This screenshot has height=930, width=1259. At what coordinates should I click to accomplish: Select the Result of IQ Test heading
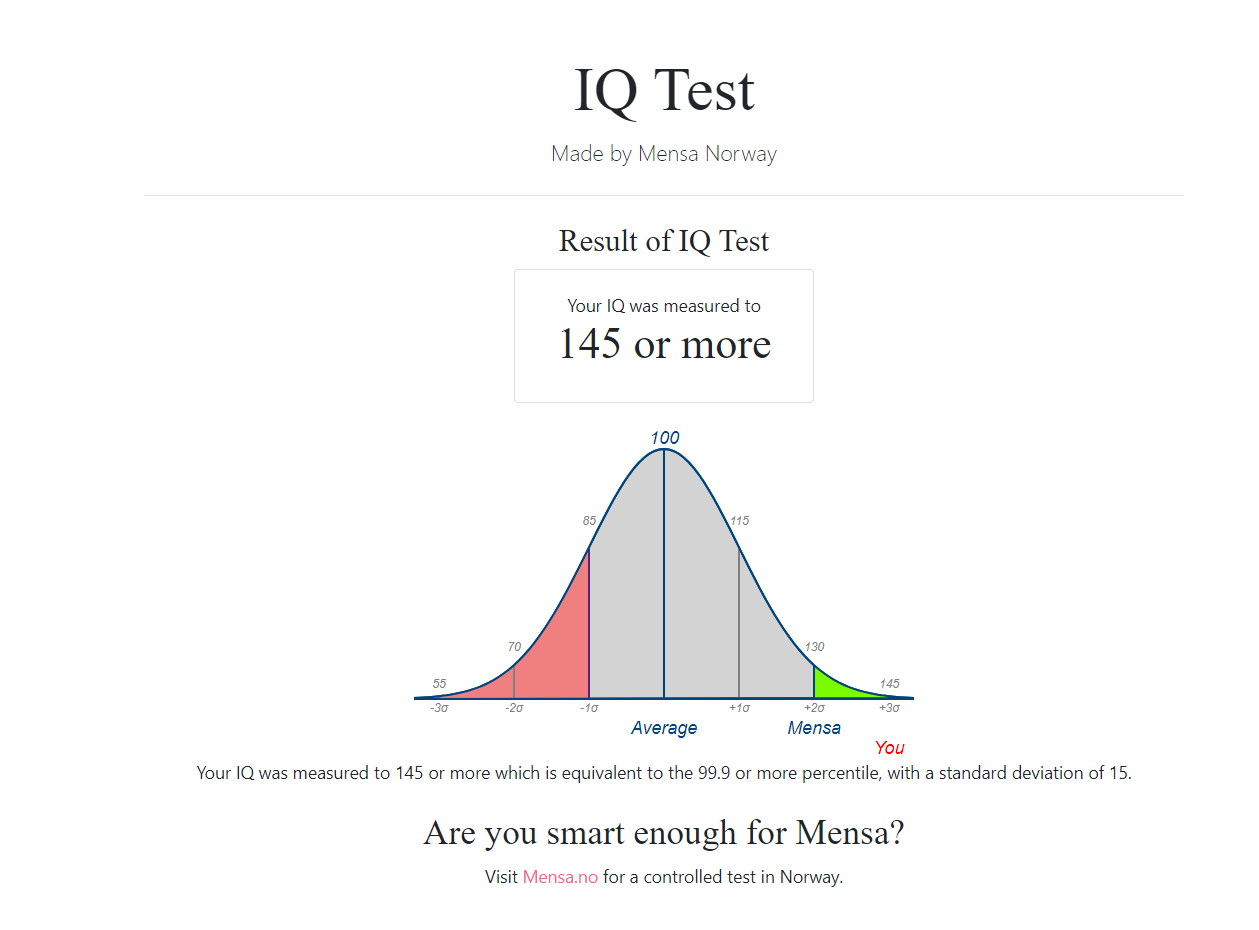tap(664, 241)
